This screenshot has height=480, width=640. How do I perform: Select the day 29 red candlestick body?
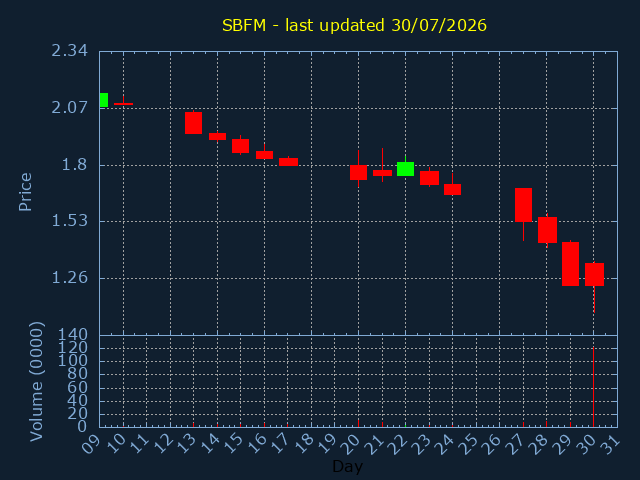[x=570, y=264]
